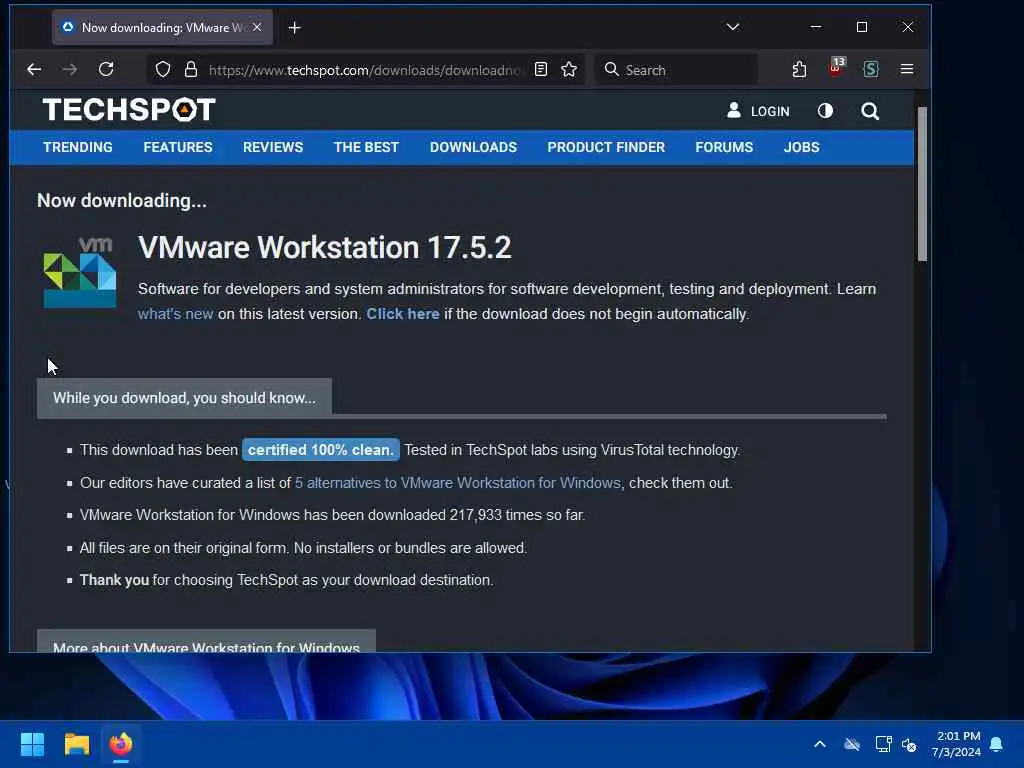Screen dimensions: 1024x768
Task: Go back using the browser back arrow
Action: 34,69
